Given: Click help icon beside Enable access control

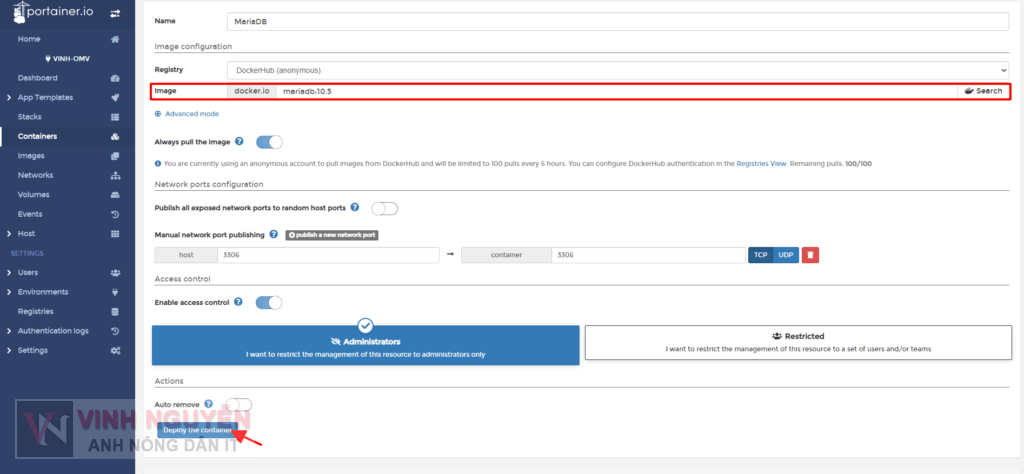Looking at the screenshot, I should (239, 301).
